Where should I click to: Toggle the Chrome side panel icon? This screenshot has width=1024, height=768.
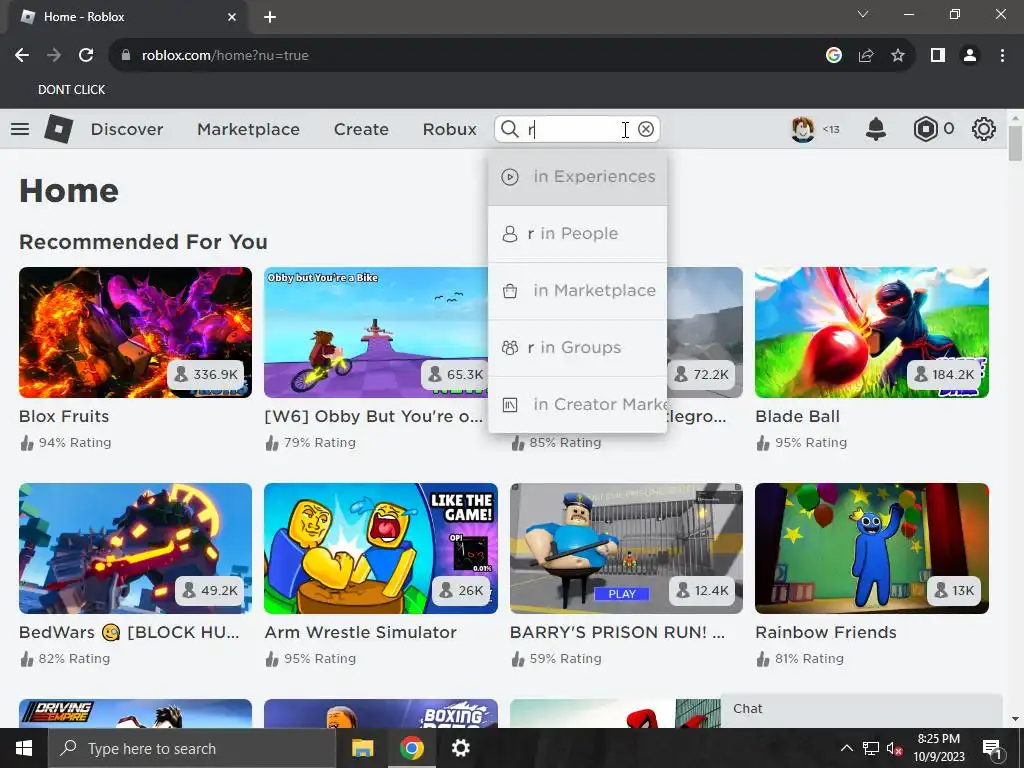[x=938, y=56]
